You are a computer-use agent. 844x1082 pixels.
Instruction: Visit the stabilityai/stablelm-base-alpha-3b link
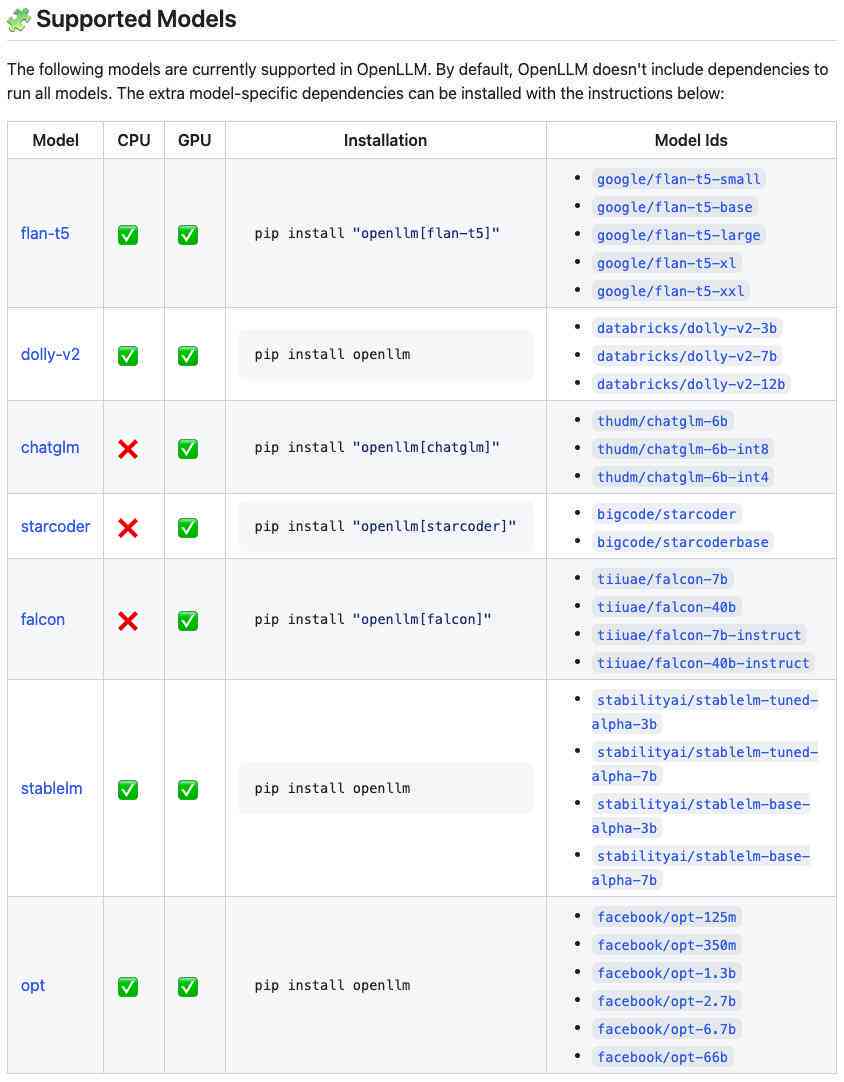pos(701,816)
